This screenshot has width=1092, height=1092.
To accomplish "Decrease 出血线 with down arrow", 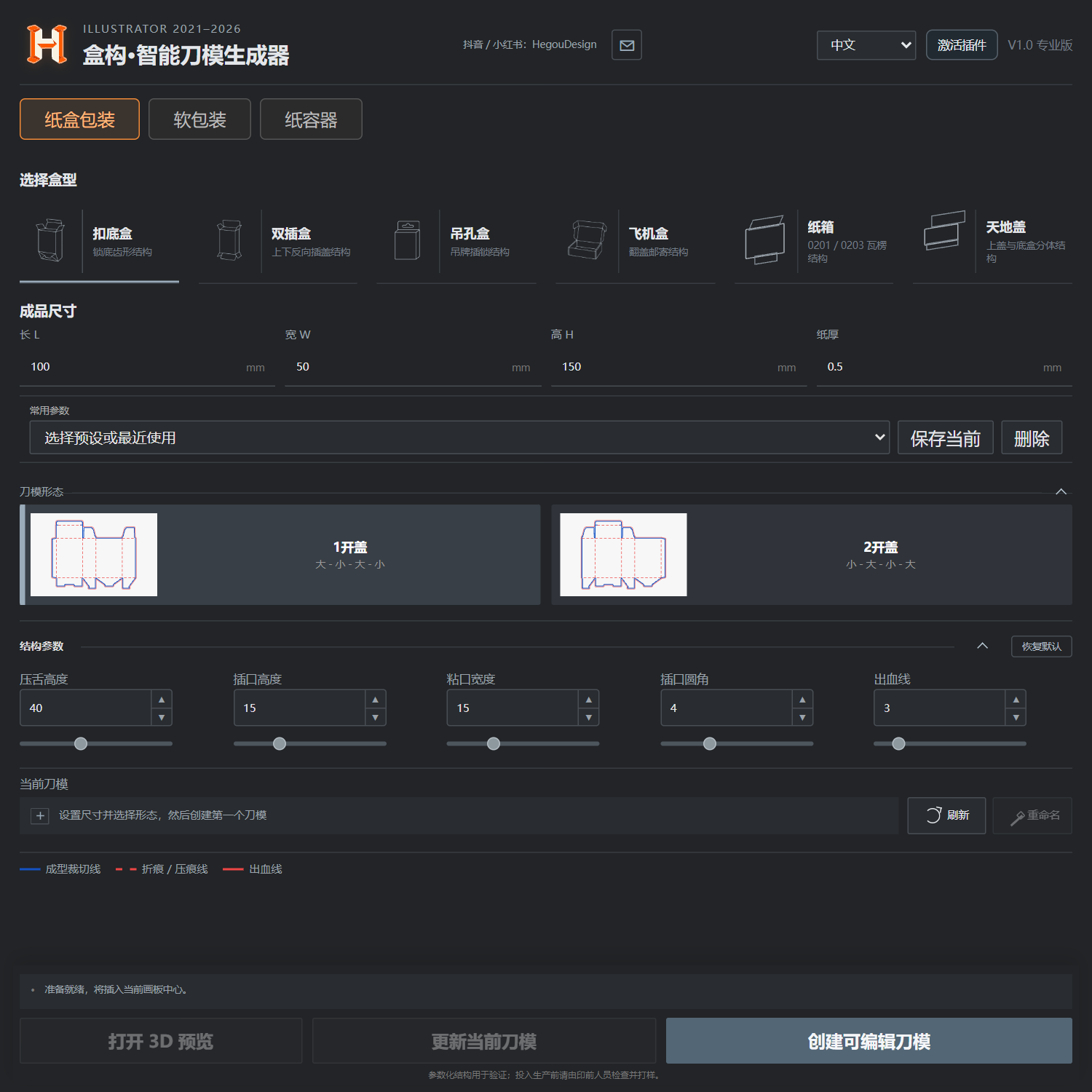I will (x=1016, y=717).
